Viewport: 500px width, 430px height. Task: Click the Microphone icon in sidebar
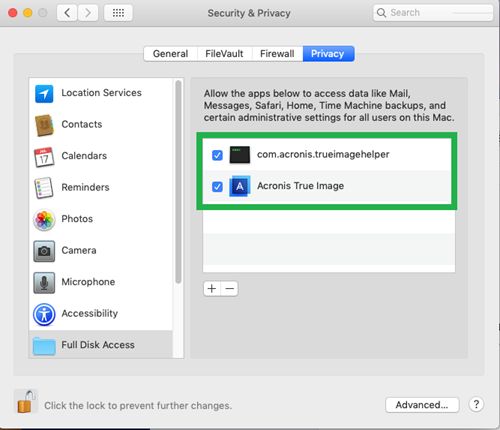tap(44, 283)
